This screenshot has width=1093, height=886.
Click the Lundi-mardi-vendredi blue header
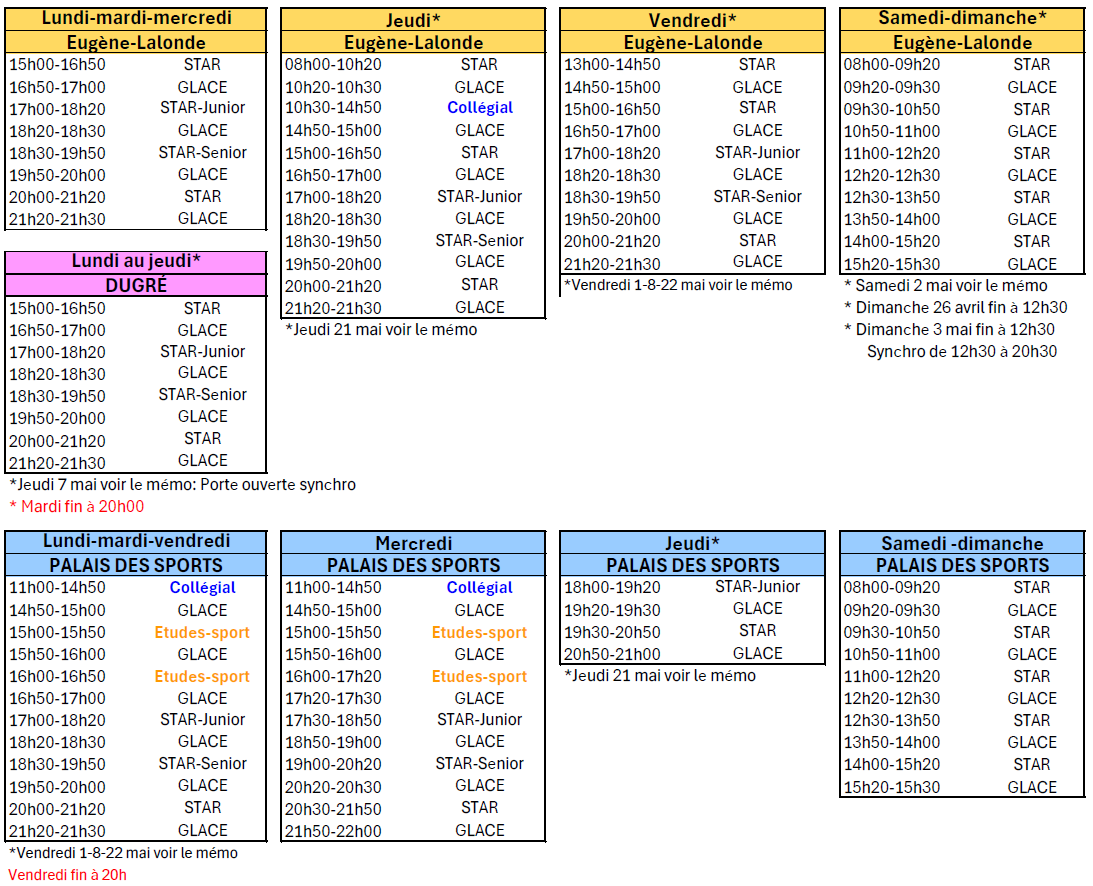point(136,541)
